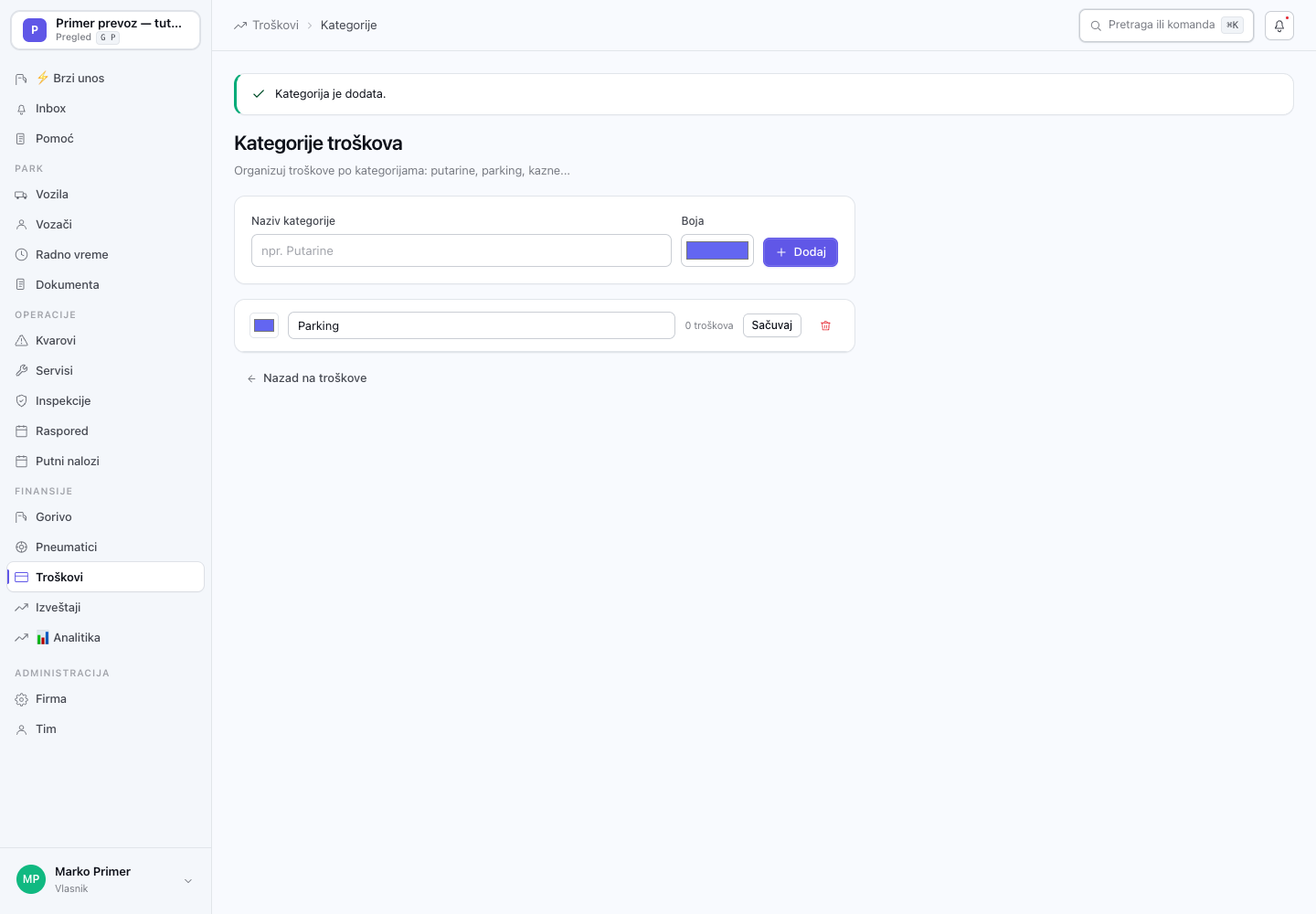Click the Pneumatici tire icon
Screen dimensions: 1316x914
(21, 547)
